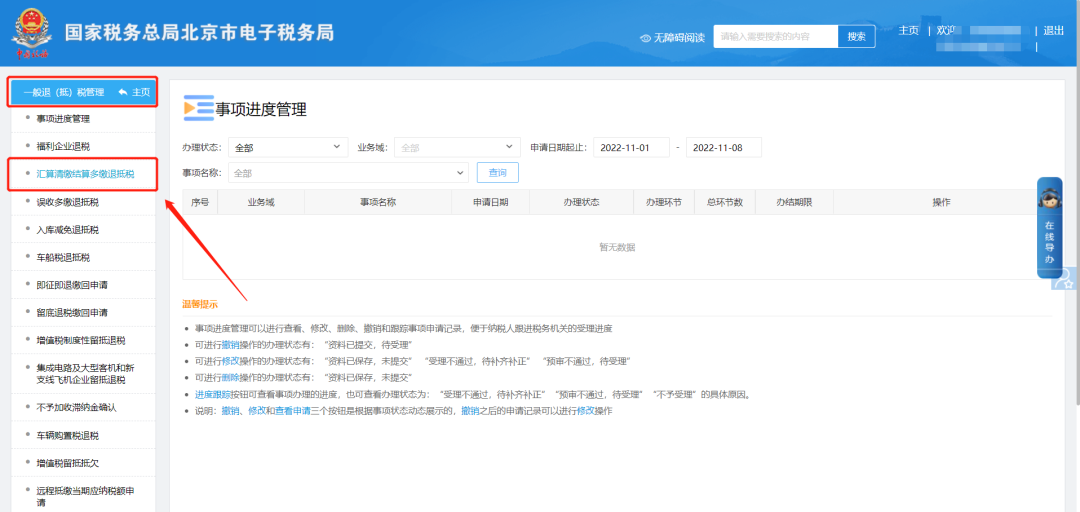This screenshot has width=1080, height=512.
Task: Click the end date field 2022-11-08
Action: (x=724, y=147)
